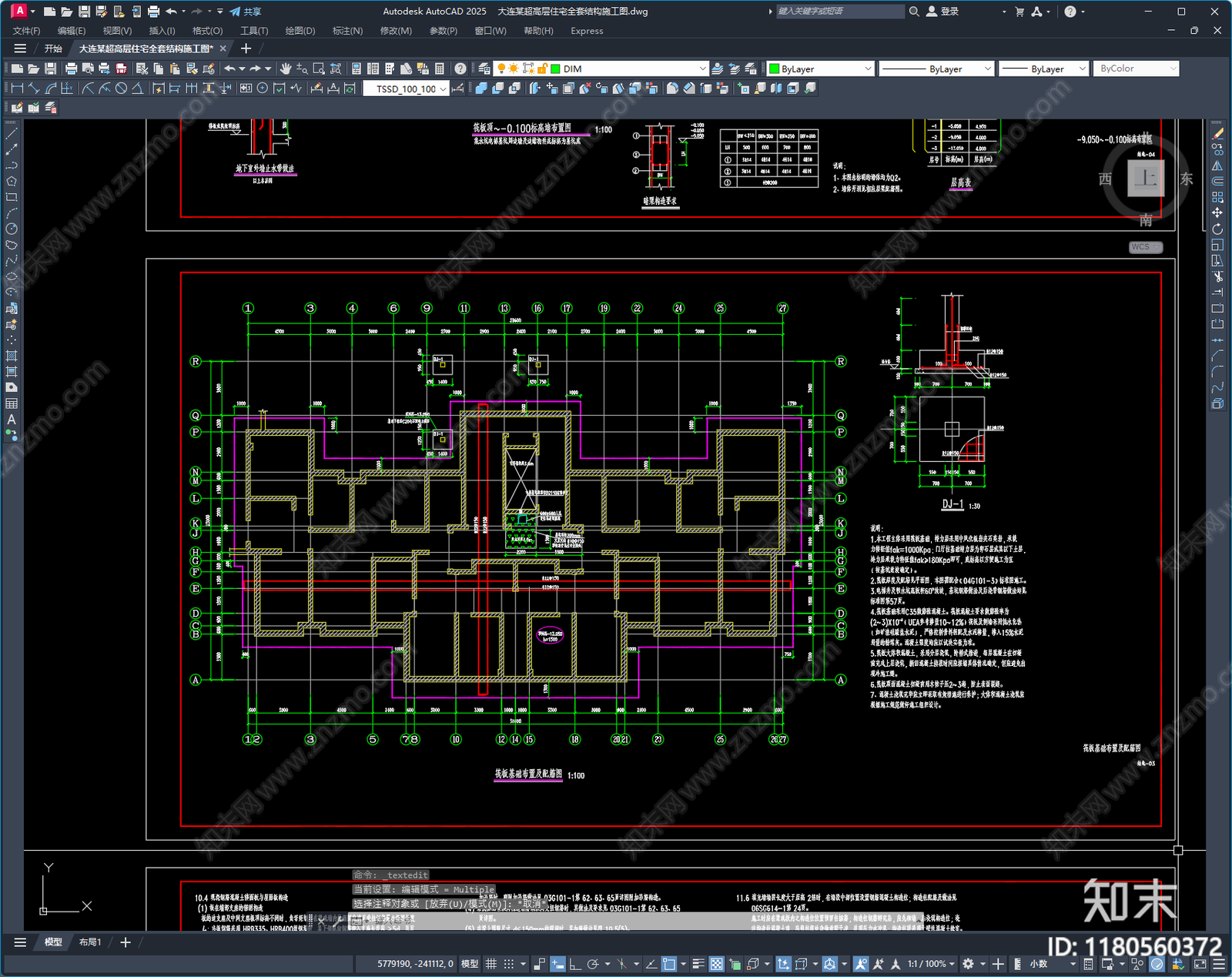
Task: Select the Line tool in draw toolbar
Action: point(12,134)
